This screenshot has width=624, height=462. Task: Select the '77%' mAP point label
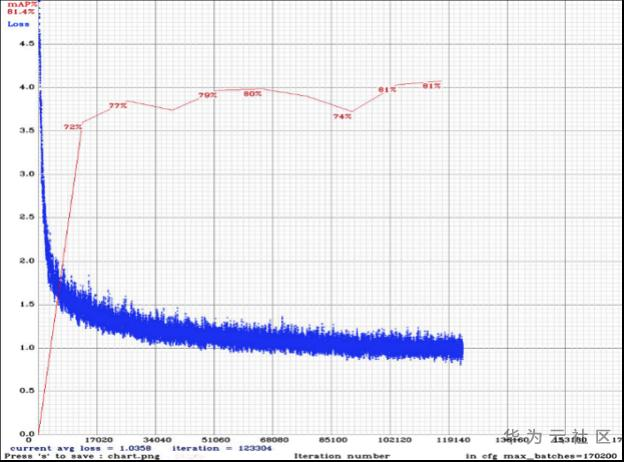pyautogui.click(x=118, y=106)
